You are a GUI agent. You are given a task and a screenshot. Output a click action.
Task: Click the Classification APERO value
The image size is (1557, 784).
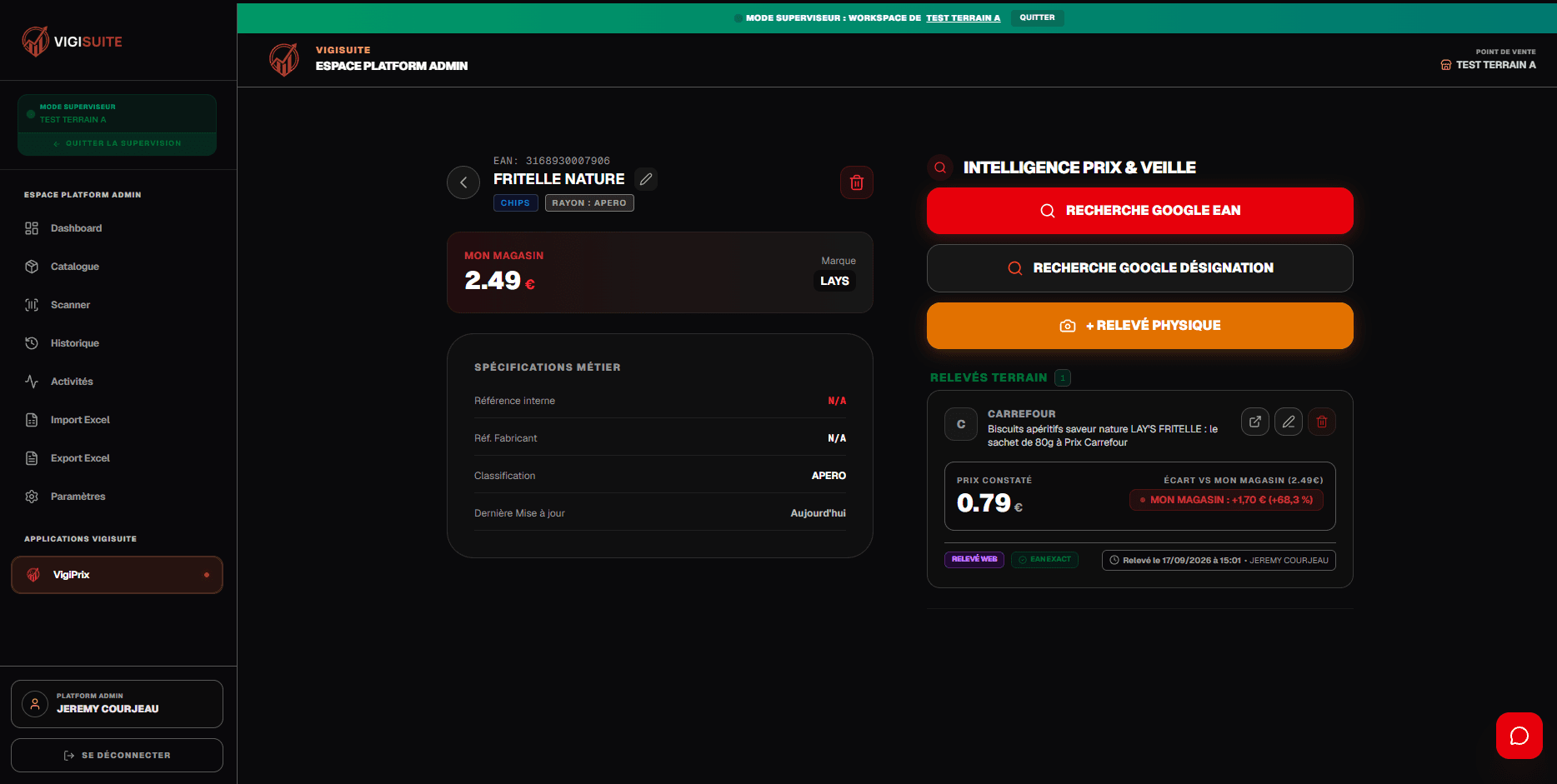click(829, 476)
